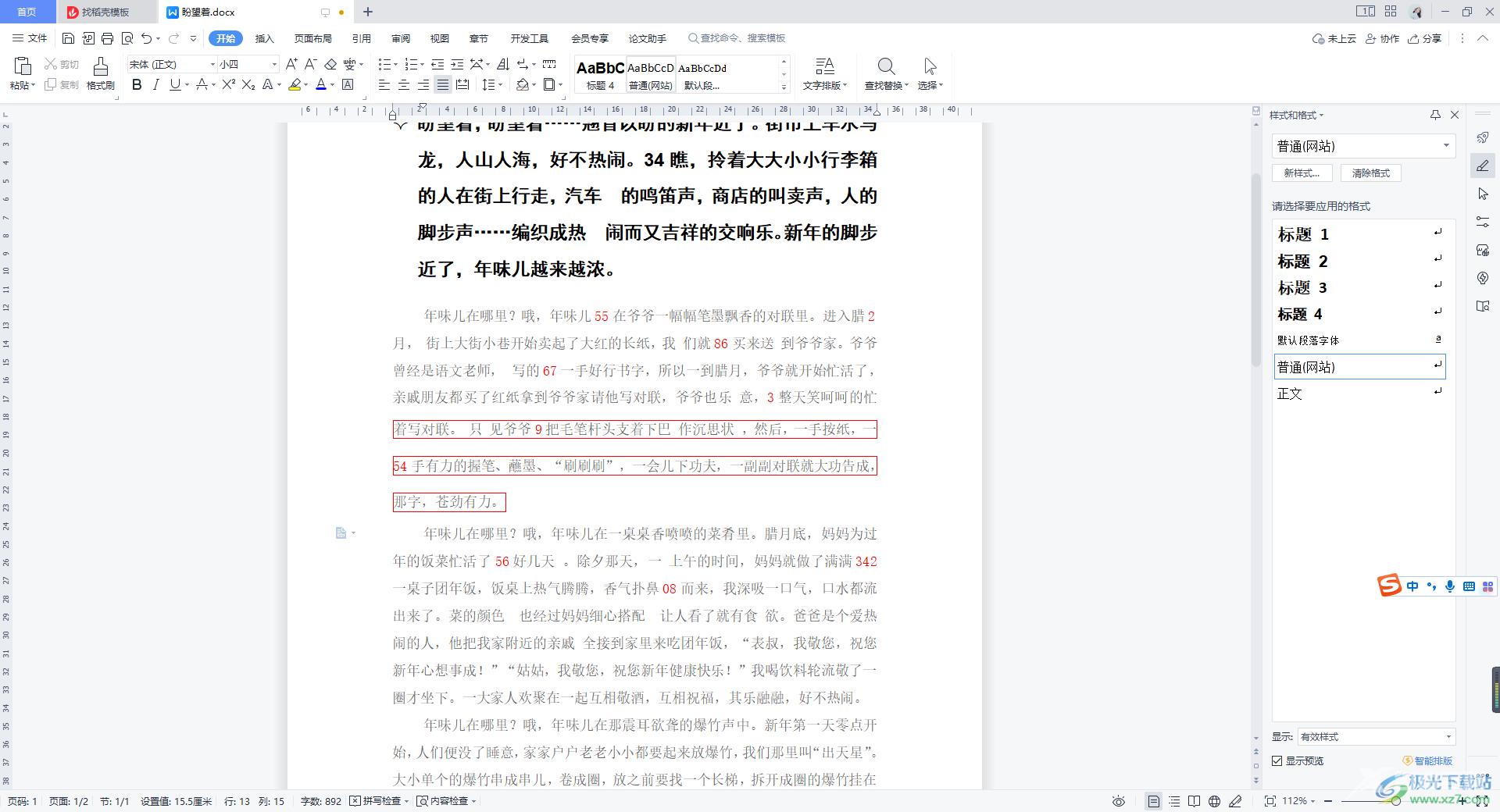
Task: Switch to Web layout view globe icon
Action: click(x=1214, y=801)
